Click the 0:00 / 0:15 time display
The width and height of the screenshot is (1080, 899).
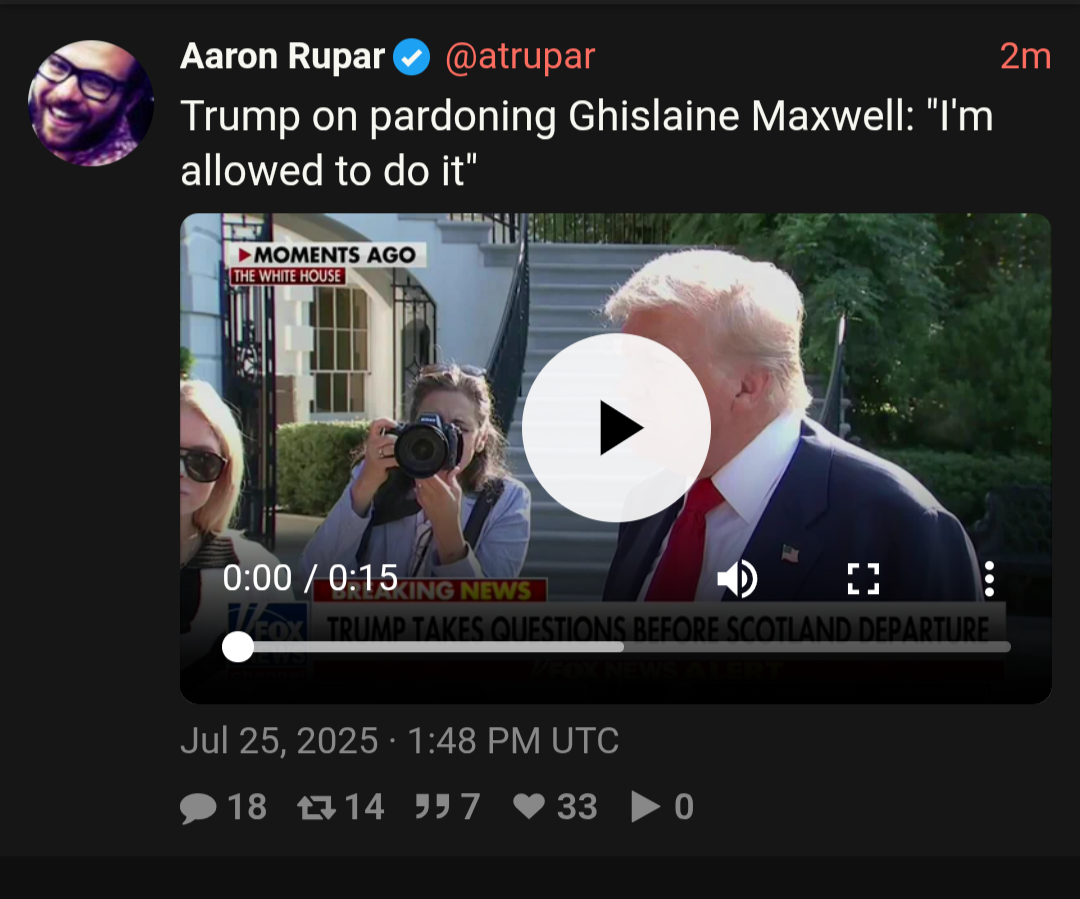(x=310, y=577)
